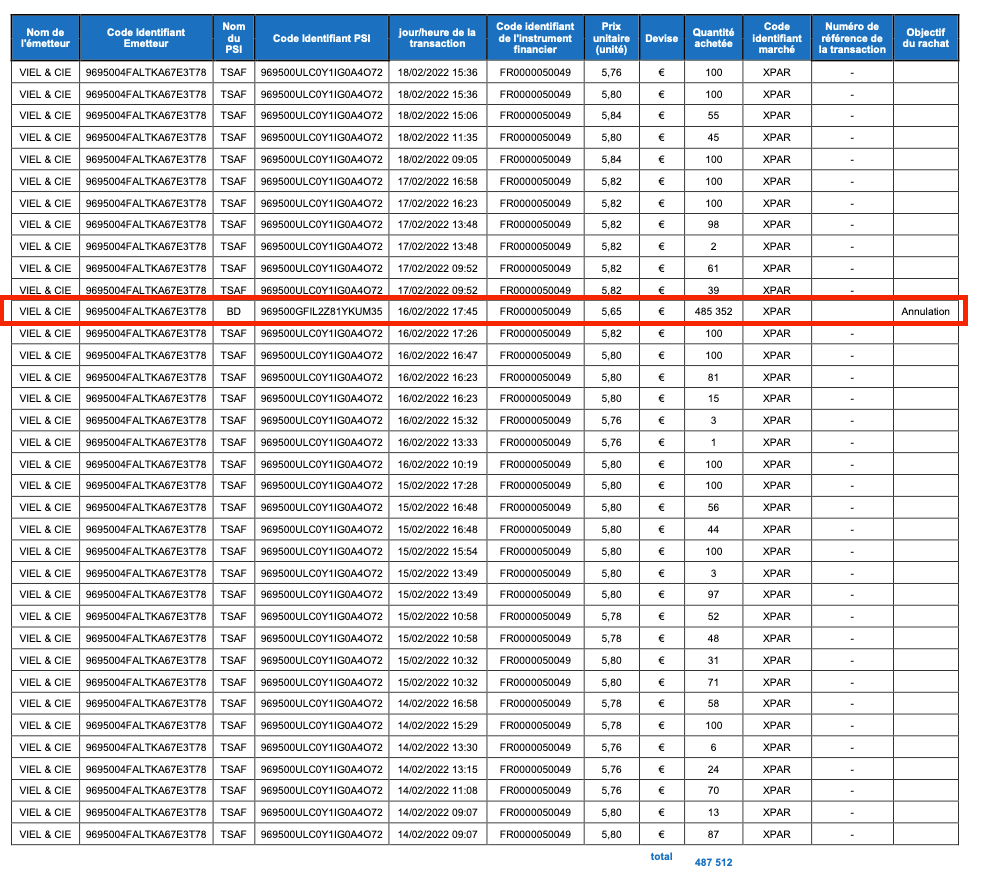Click the 'Quantité achetée' column header

[713, 38]
